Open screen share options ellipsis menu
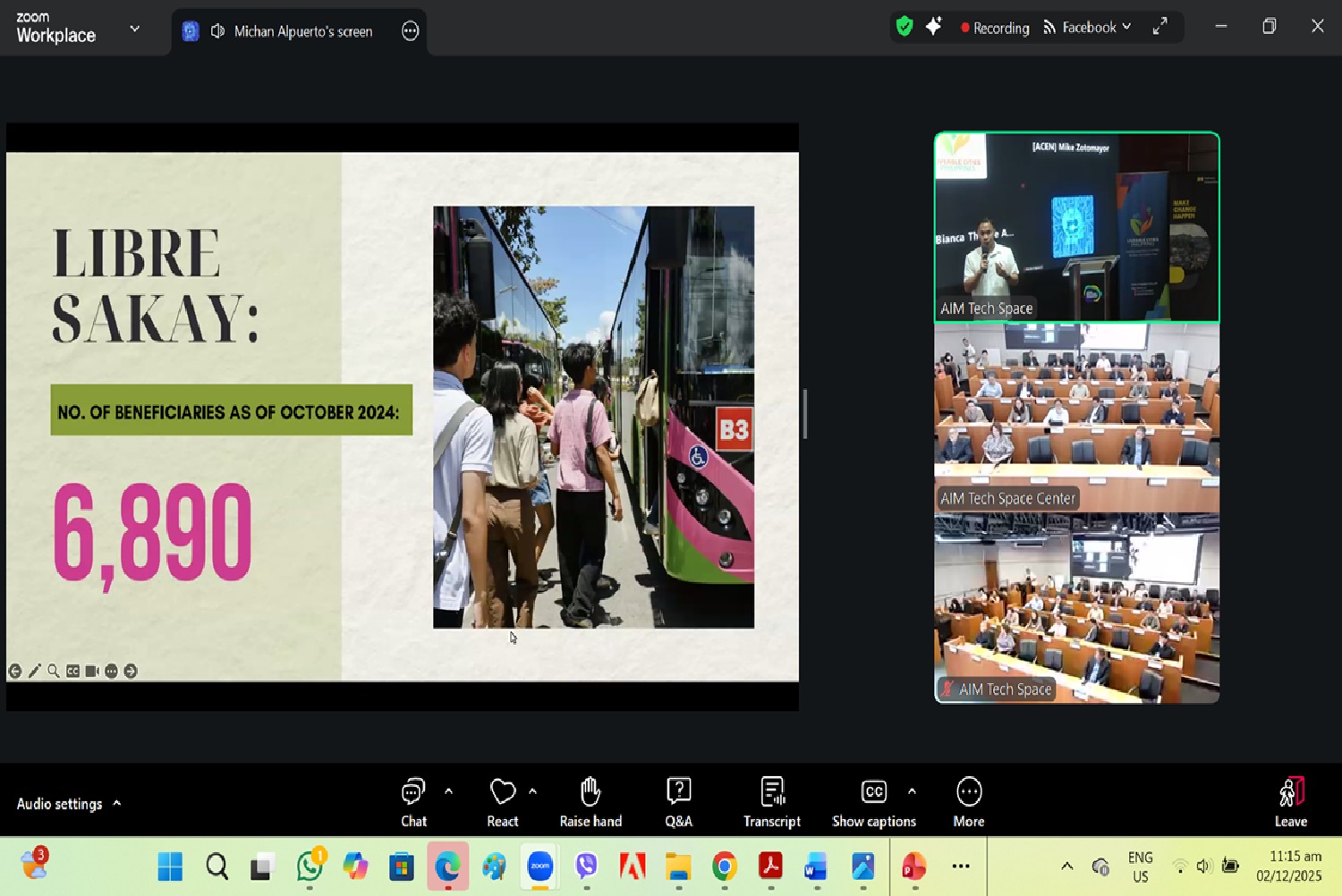The width and height of the screenshot is (1342, 896). click(x=410, y=31)
